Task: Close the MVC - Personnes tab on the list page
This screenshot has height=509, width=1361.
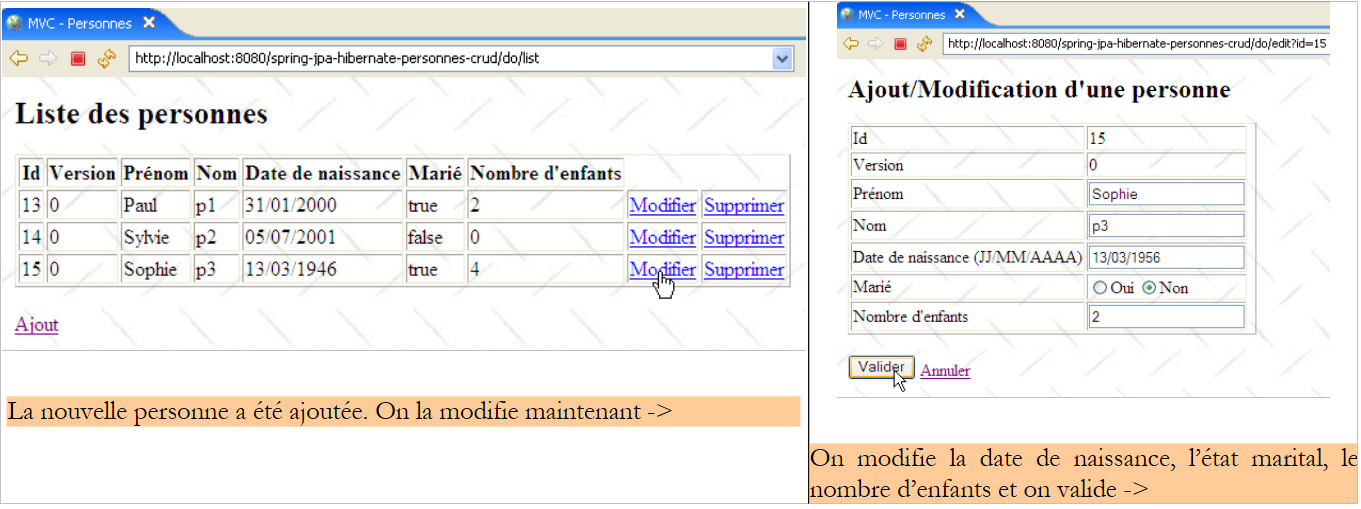Action: tap(149, 23)
